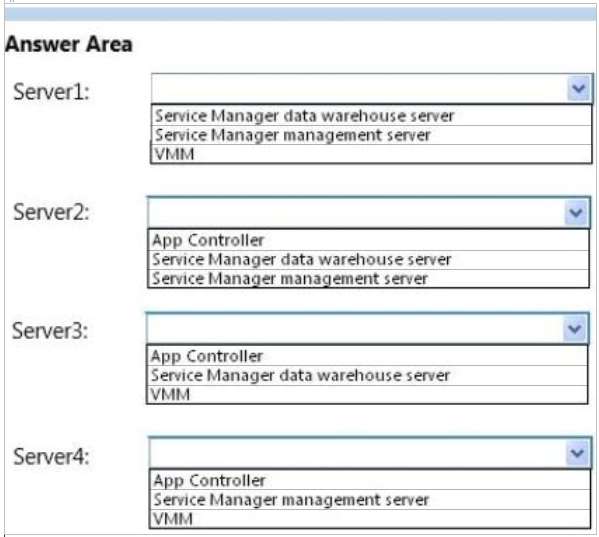Choose VMM in the Server4 list

click(370, 519)
